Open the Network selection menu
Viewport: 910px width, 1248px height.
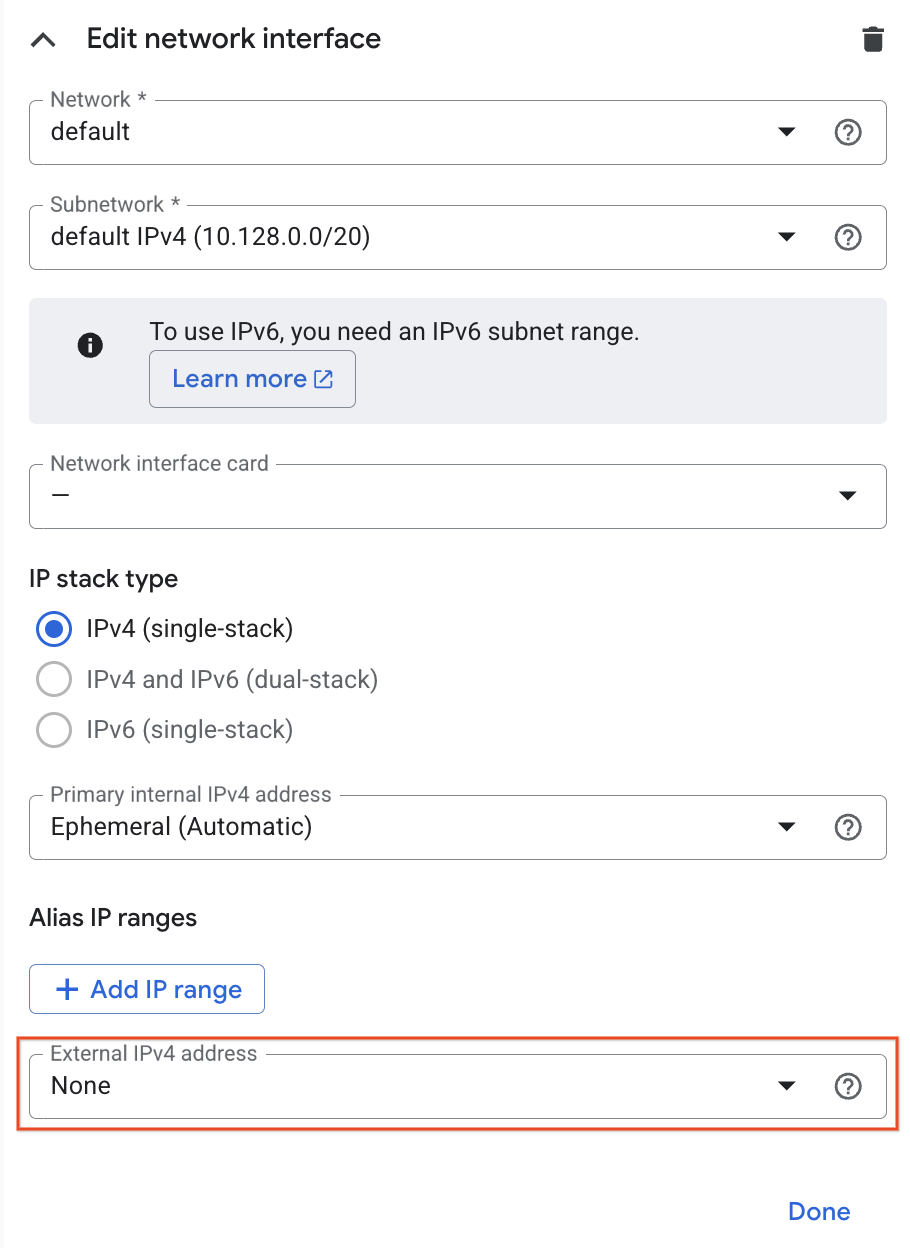point(787,132)
